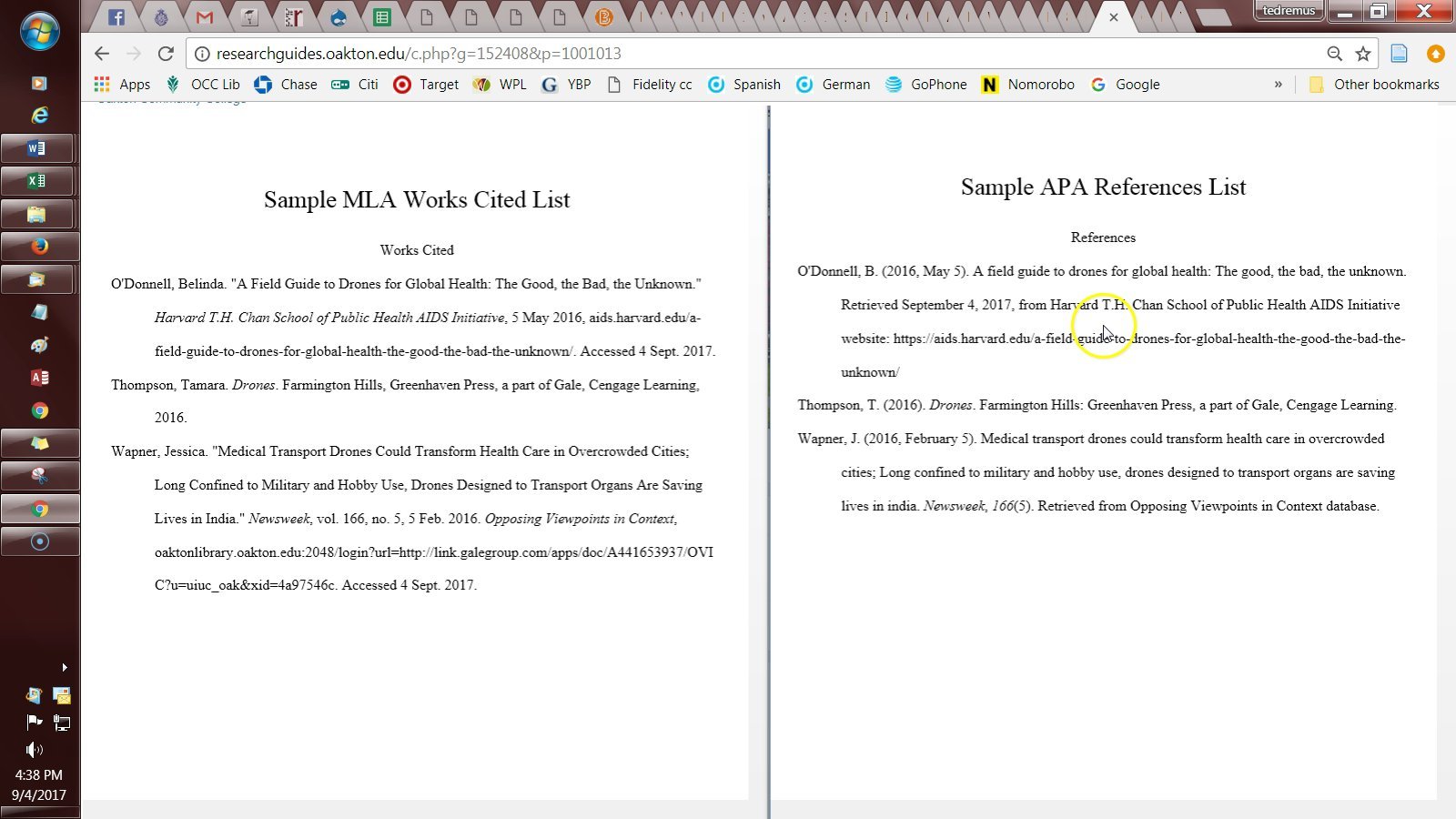Open the Apps bookmarks shortcut
The height and width of the screenshot is (819, 1456).
click(123, 85)
